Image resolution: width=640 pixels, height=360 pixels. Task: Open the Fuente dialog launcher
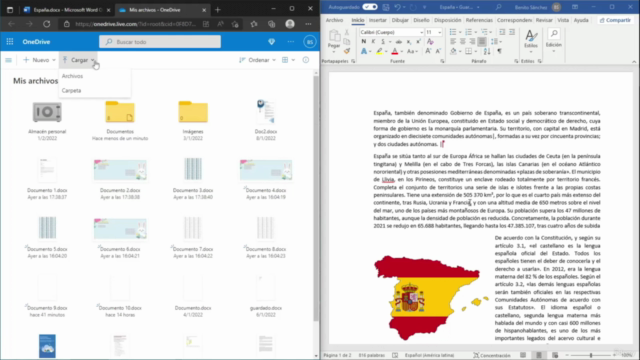click(x=442, y=61)
